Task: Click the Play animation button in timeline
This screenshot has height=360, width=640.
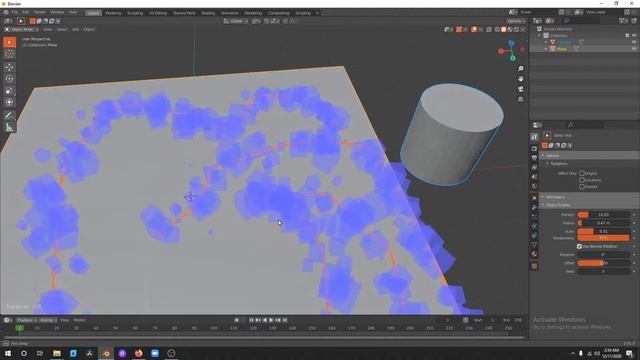Action: (271, 320)
